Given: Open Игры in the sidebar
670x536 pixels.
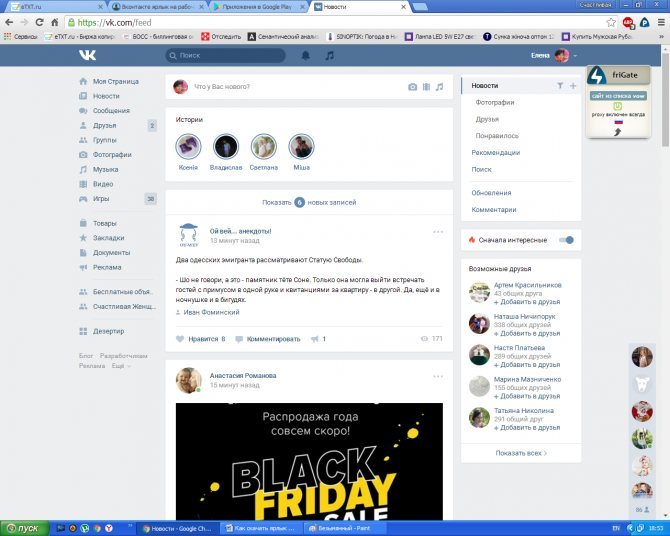Looking at the screenshot, I should pos(101,199).
